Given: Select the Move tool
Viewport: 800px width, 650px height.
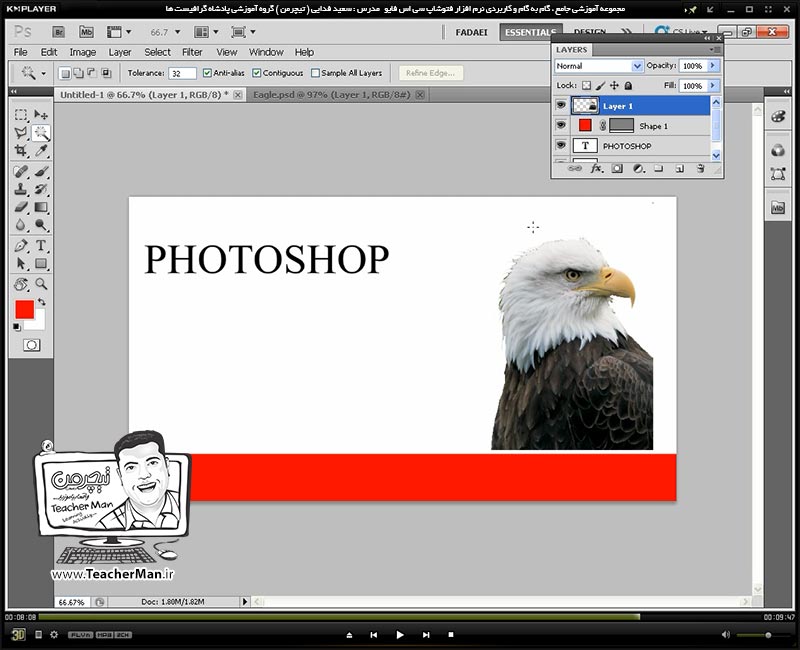Looking at the screenshot, I should [41, 115].
